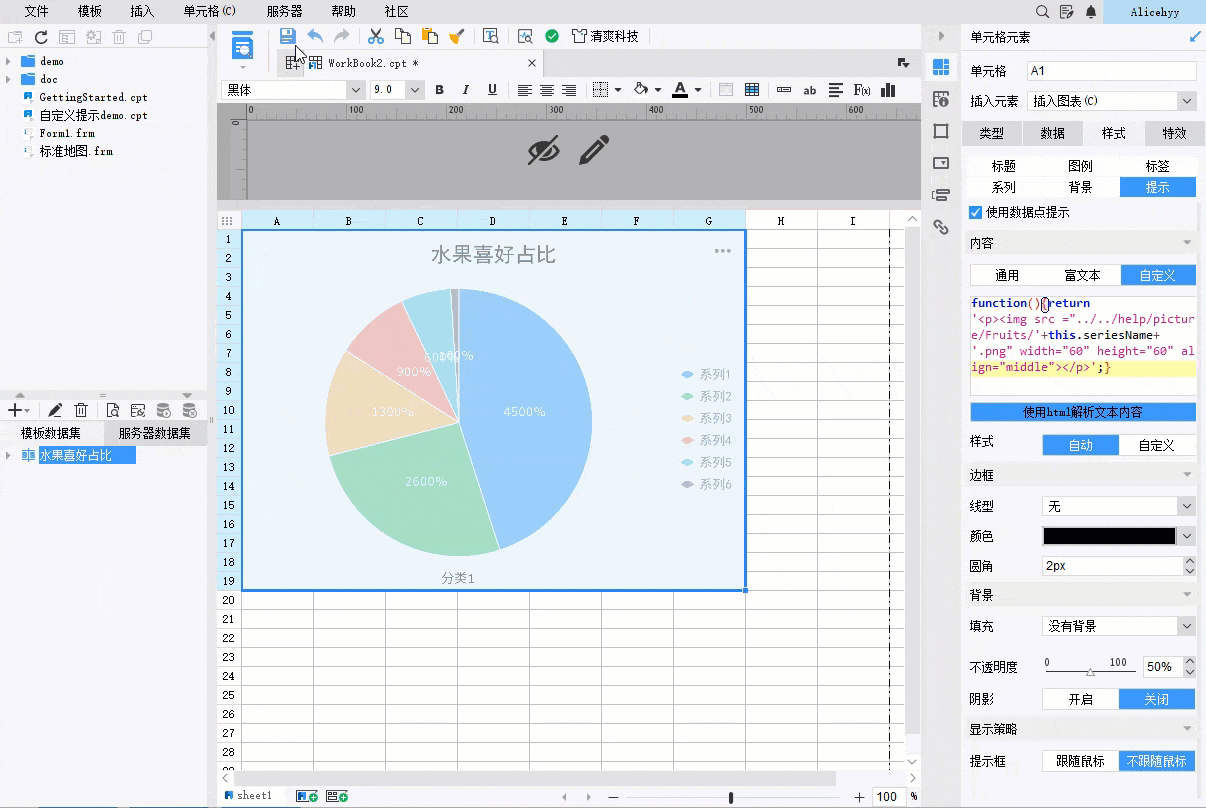Choose 跟随鼠标 for the tooltip box
The height and width of the screenshot is (808, 1206).
click(1081, 761)
